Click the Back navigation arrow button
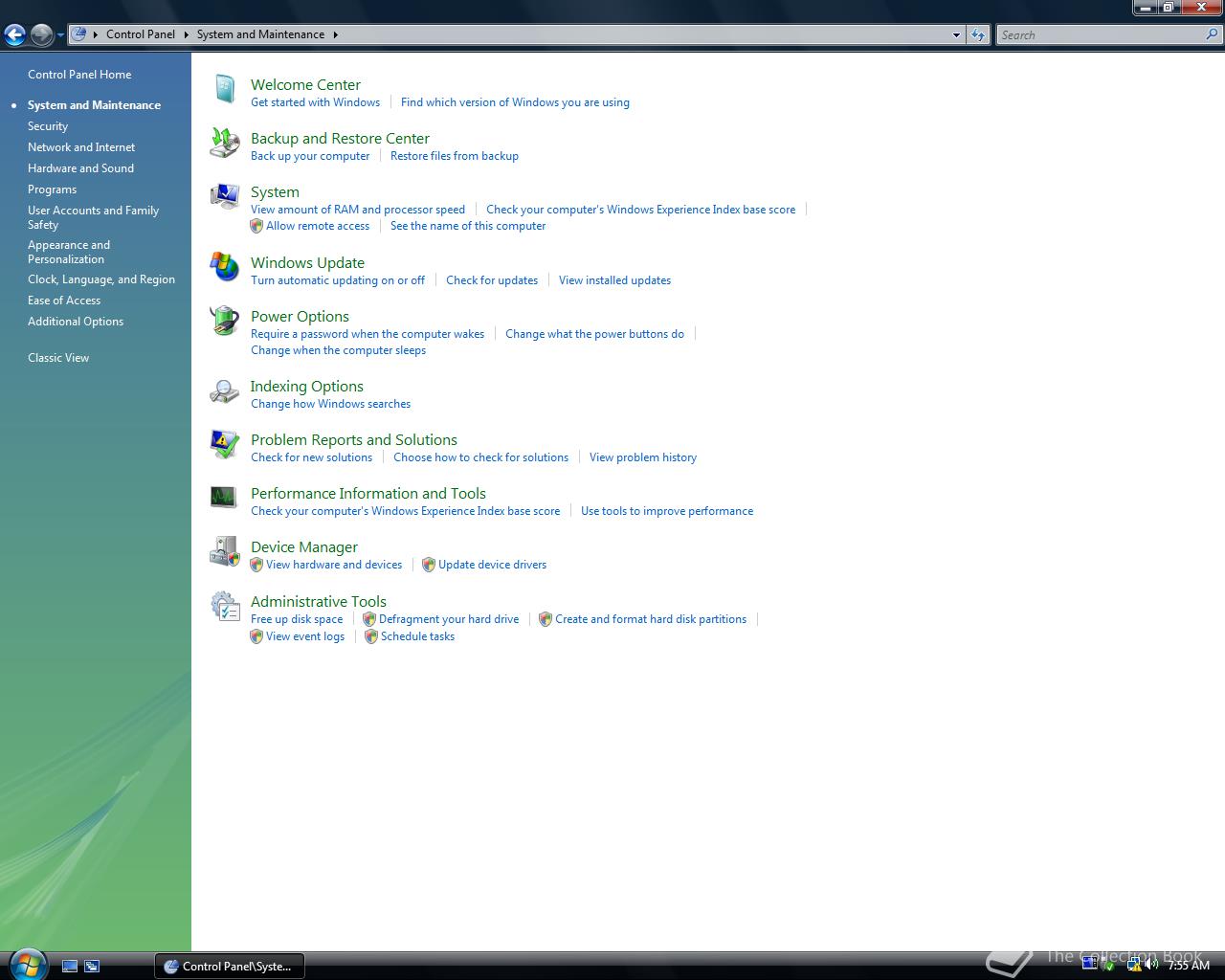The width and height of the screenshot is (1225, 980). tap(14, 35)
